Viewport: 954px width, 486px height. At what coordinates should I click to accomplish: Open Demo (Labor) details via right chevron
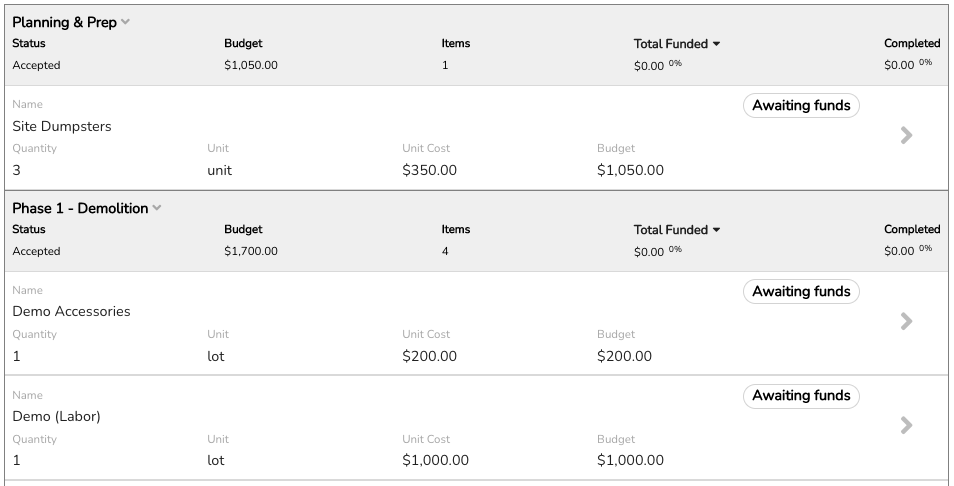[x=907, y=425]
